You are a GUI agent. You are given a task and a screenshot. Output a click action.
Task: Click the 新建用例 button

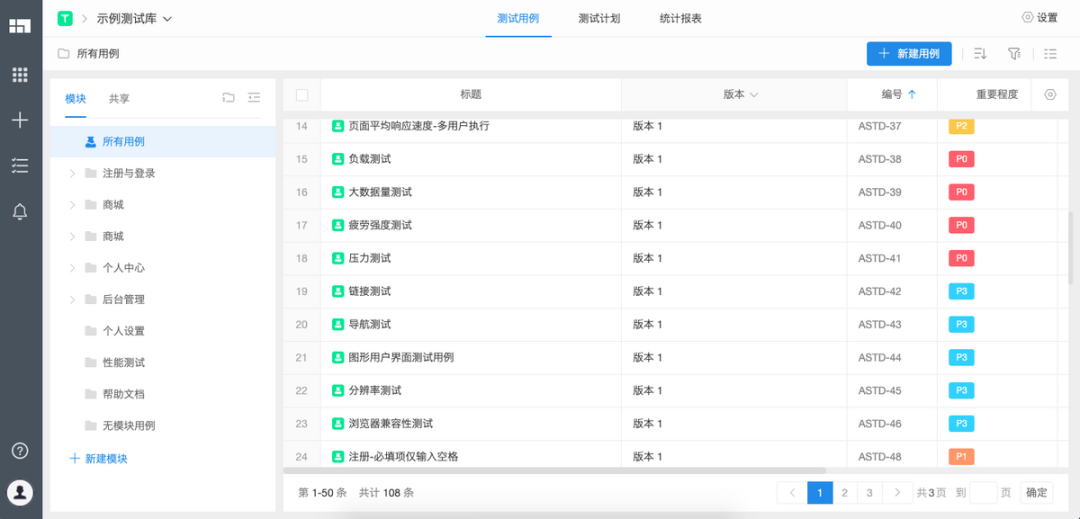click(x=909, y=54)
